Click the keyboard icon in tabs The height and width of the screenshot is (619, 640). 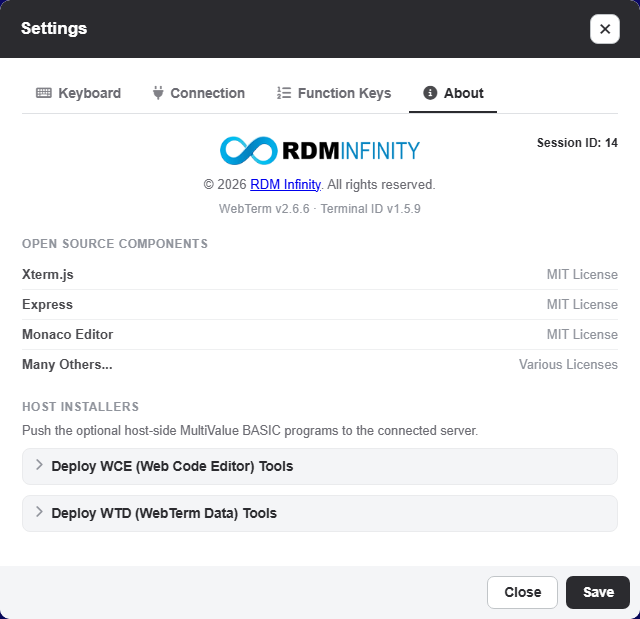[44, 93]
